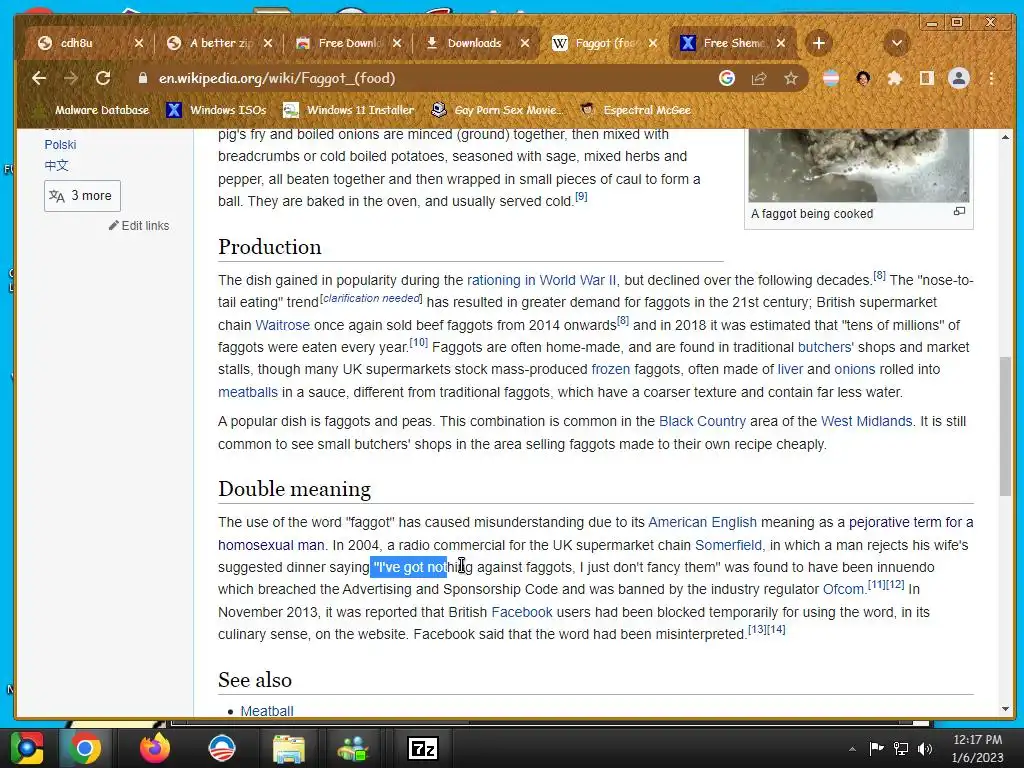Open the 'clarification needed' note
Screen dimensions: 1024x768
coord(372,298)
